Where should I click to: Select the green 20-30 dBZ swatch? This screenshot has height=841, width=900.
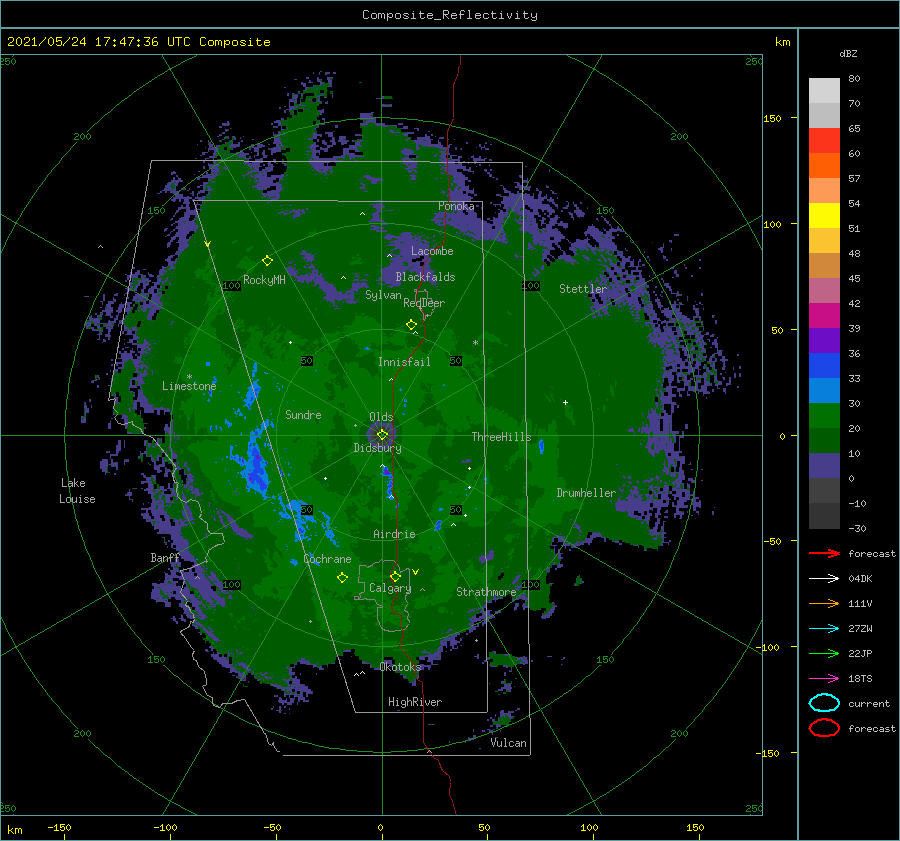[824, 416]
